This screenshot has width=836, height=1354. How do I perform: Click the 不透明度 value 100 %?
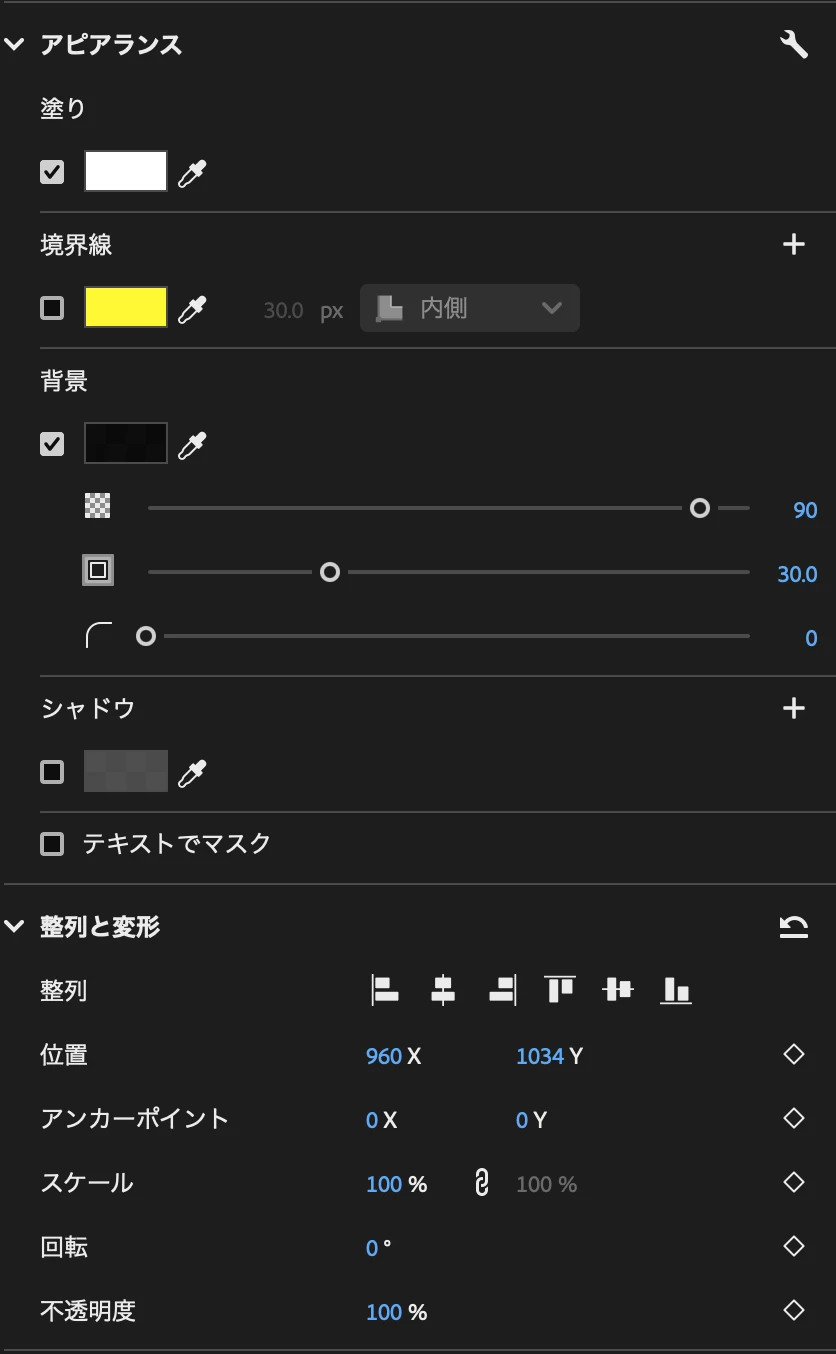point(396,1312)
